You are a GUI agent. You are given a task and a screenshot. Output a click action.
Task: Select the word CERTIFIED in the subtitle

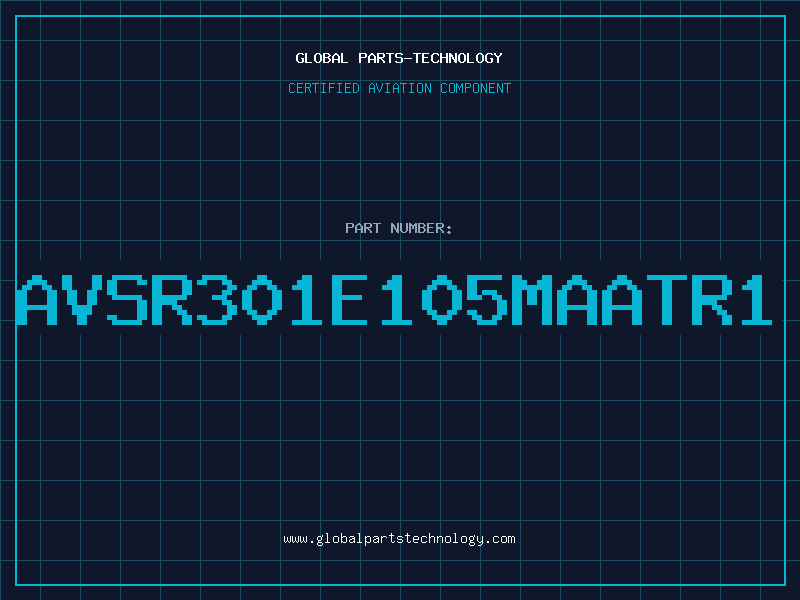pos(324,89)
